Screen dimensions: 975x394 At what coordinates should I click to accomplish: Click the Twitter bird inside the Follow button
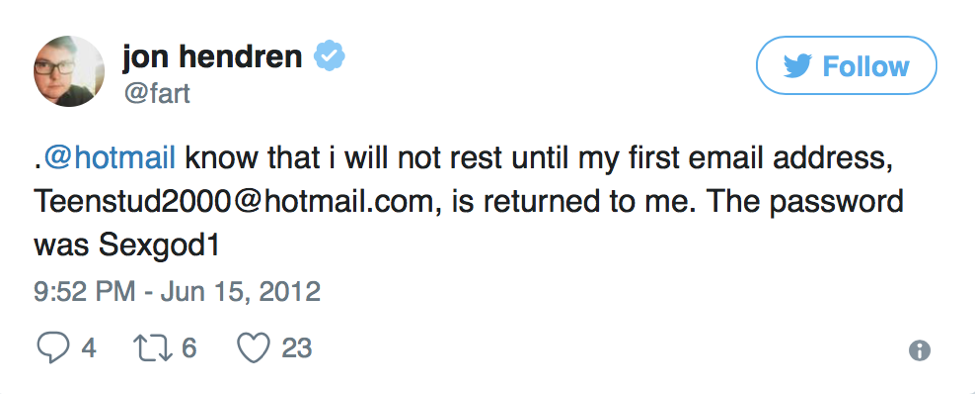tap(798, 66)
